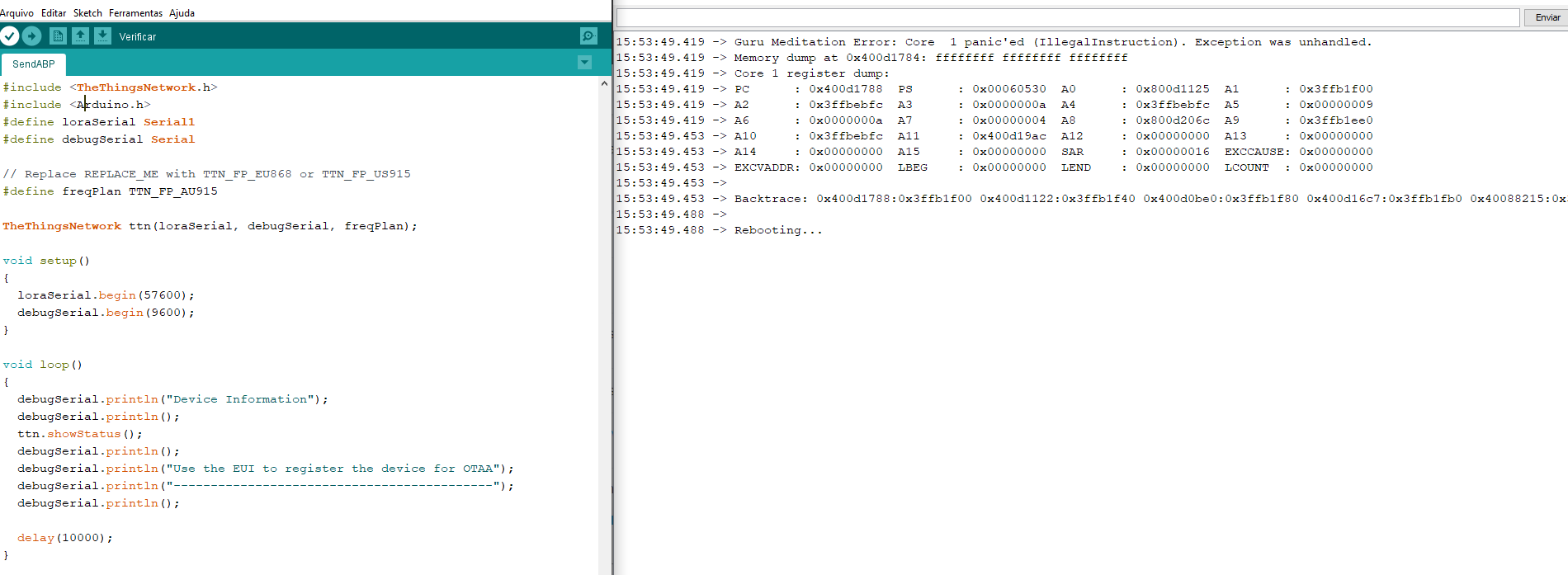Image resolution: width=1568 pixels, height=575 pixels.
Task: Open the Serial Monitor magnifier icon
Action: (588, 36)
